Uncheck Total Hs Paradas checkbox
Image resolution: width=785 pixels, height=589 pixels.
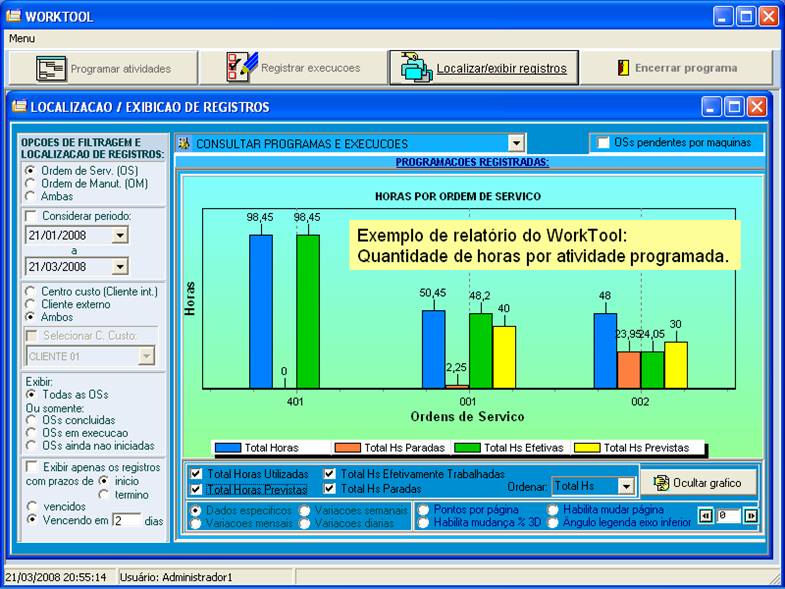329,489
